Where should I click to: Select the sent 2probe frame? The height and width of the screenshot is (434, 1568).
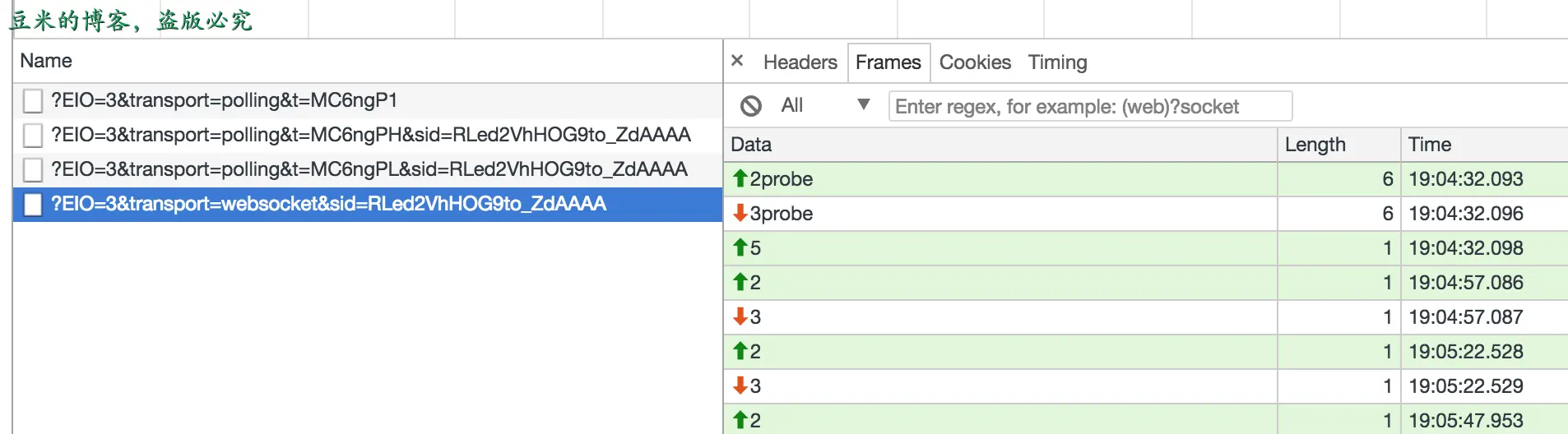(1146, 179)
